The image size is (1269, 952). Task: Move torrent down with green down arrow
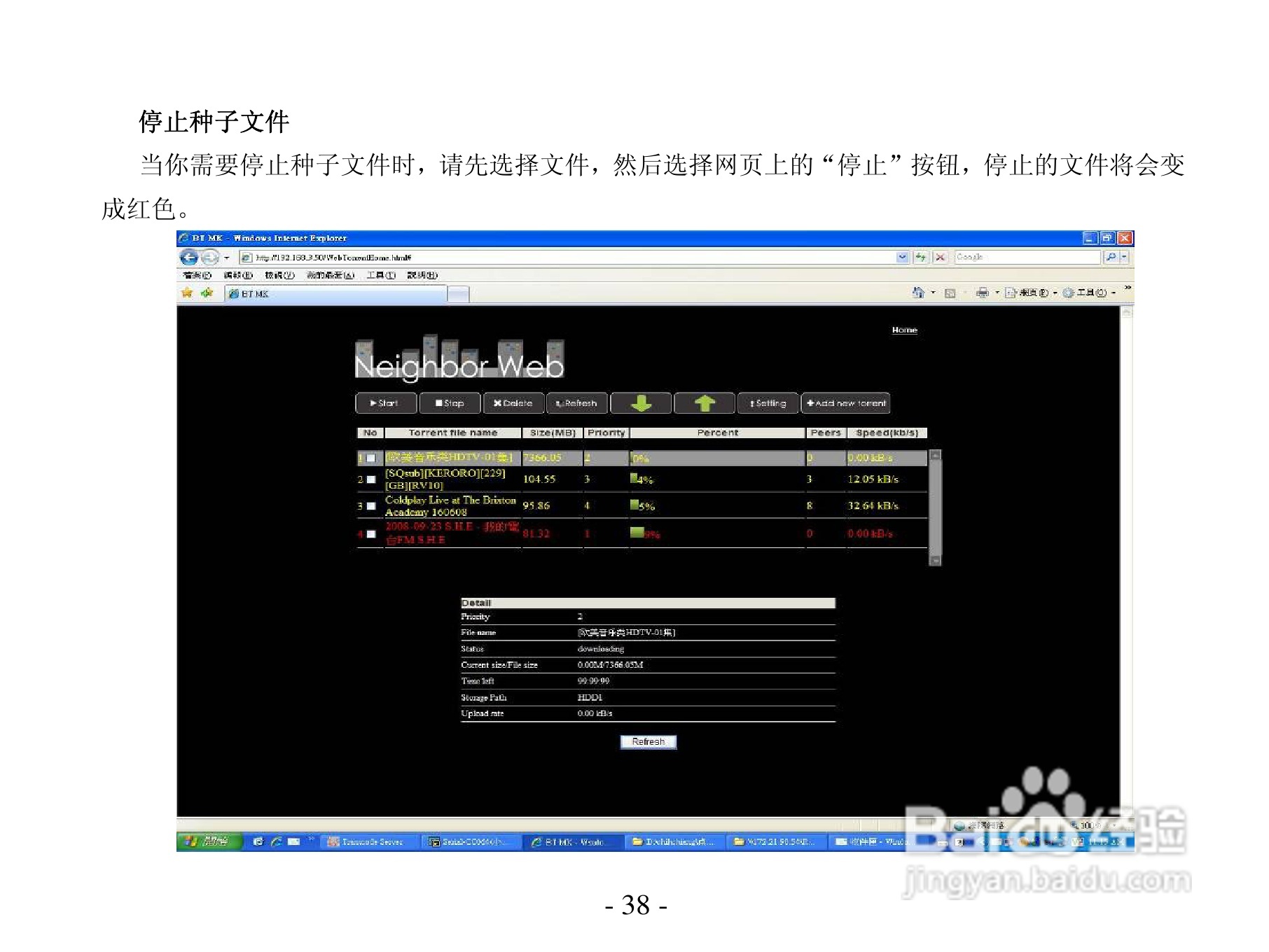[x=642, y=403]
